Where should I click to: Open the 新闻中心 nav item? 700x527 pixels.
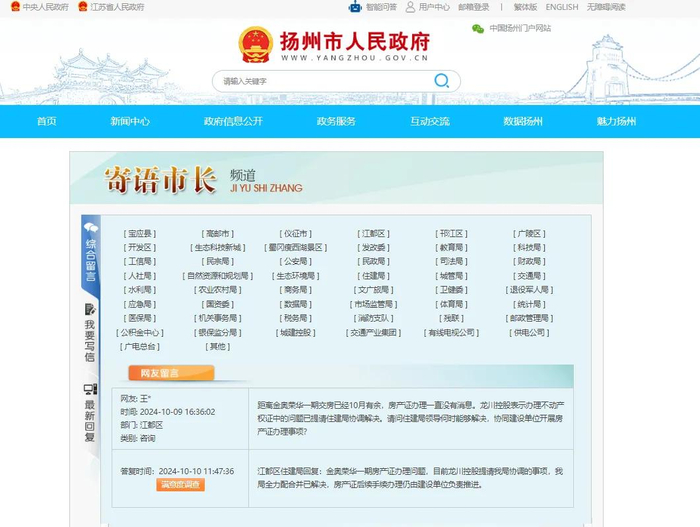coord(130,121)
